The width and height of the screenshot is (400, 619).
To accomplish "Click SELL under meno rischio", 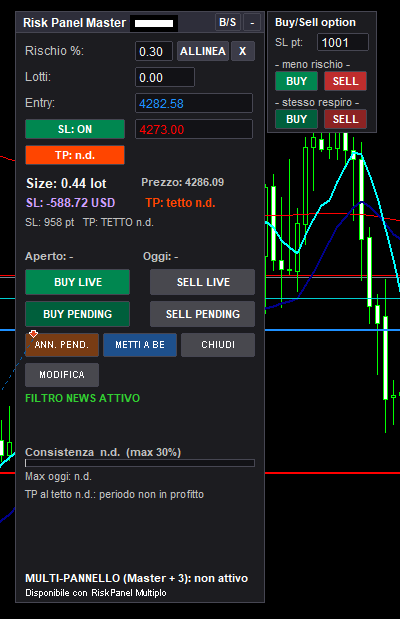I will (346, 81).
